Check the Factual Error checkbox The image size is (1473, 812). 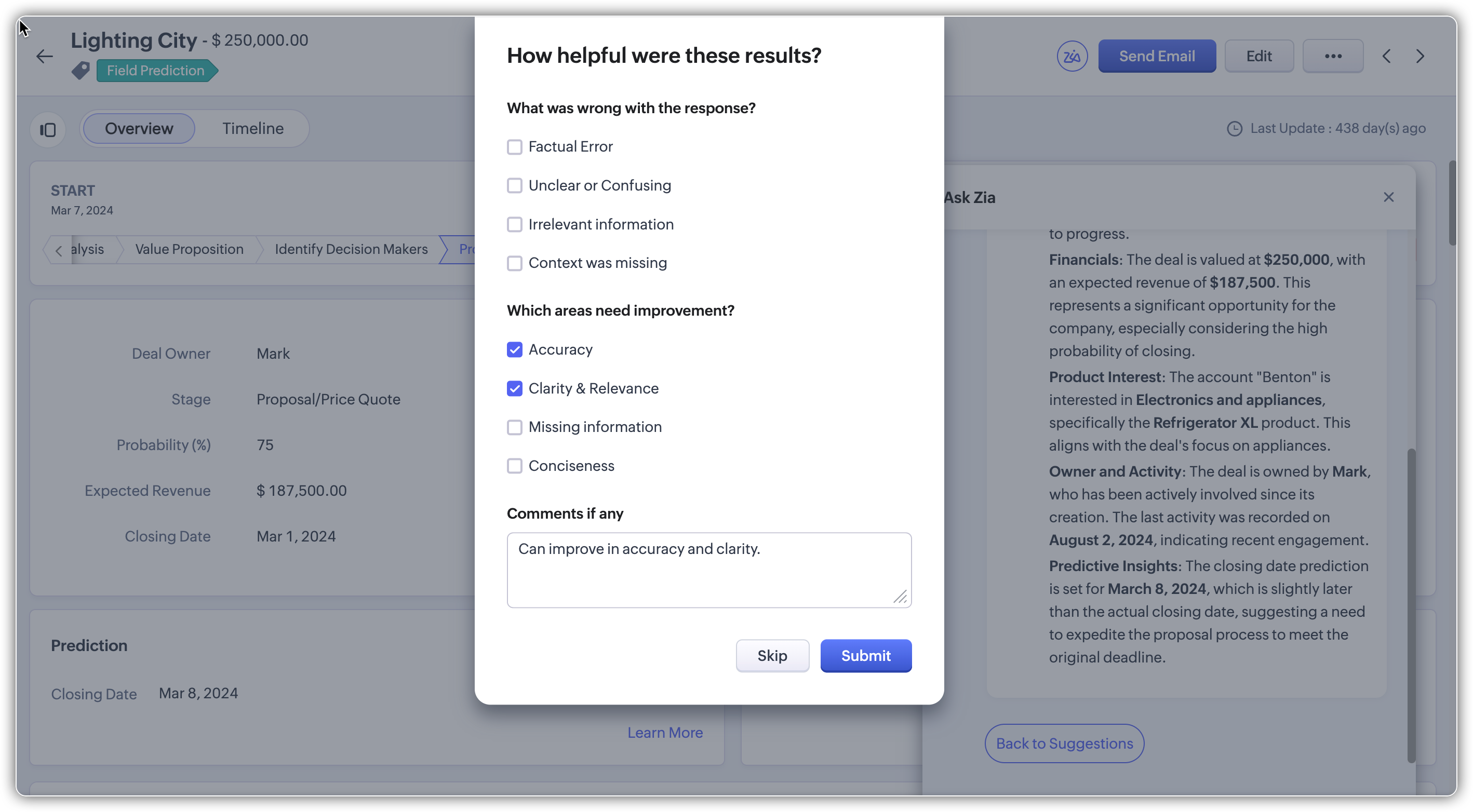pos(515,147)
